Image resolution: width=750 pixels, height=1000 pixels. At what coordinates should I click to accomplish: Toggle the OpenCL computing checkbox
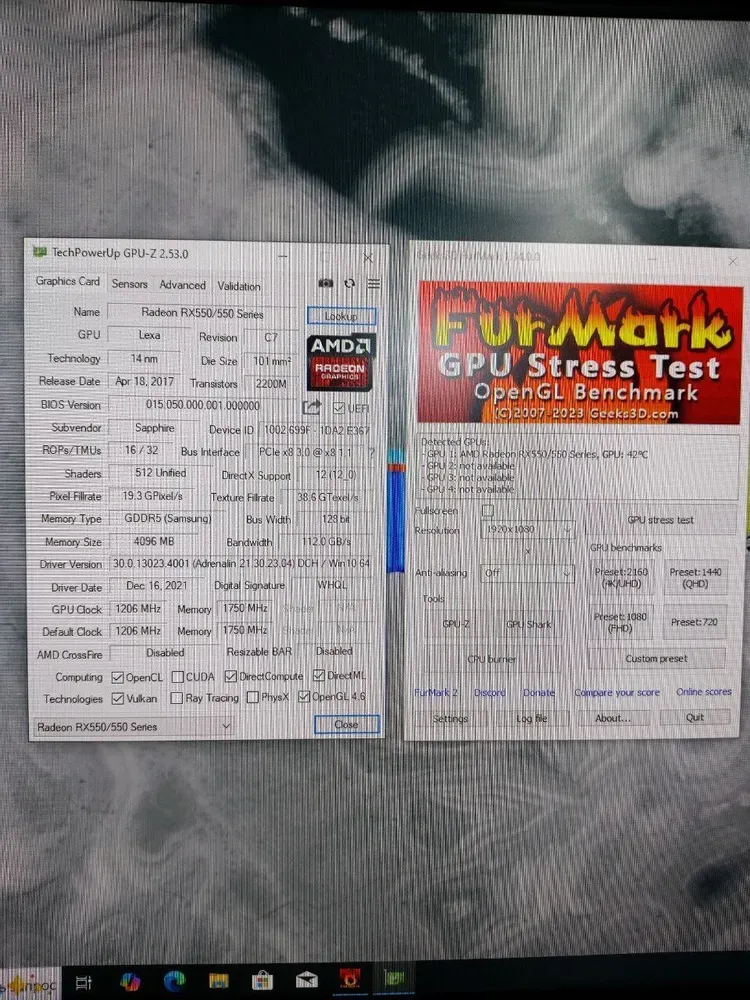(x=118, y=677)
